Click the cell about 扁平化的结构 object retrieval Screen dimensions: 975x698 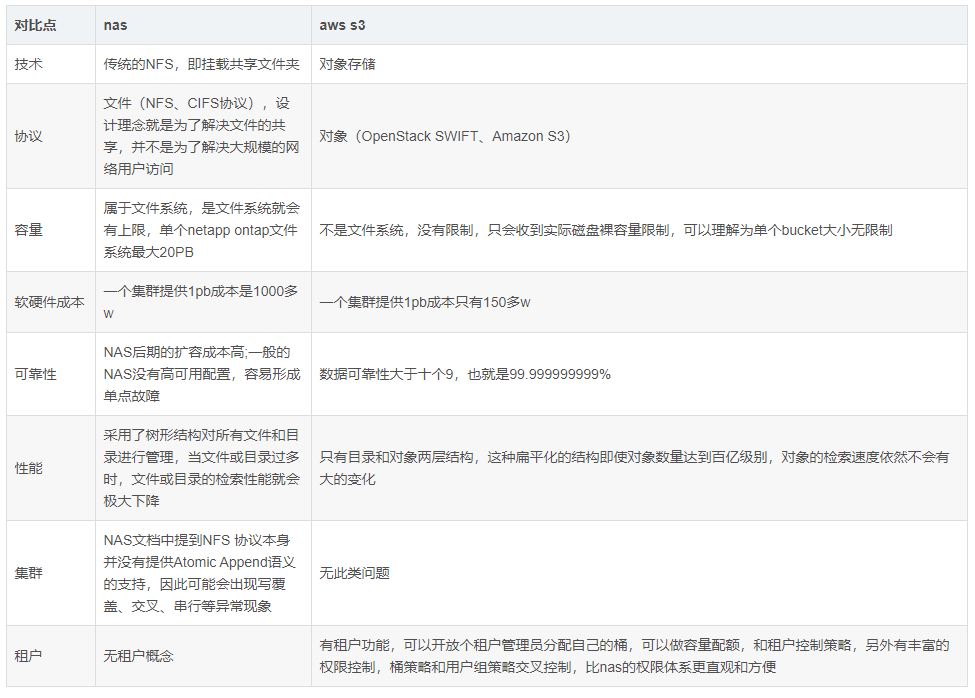639,468
